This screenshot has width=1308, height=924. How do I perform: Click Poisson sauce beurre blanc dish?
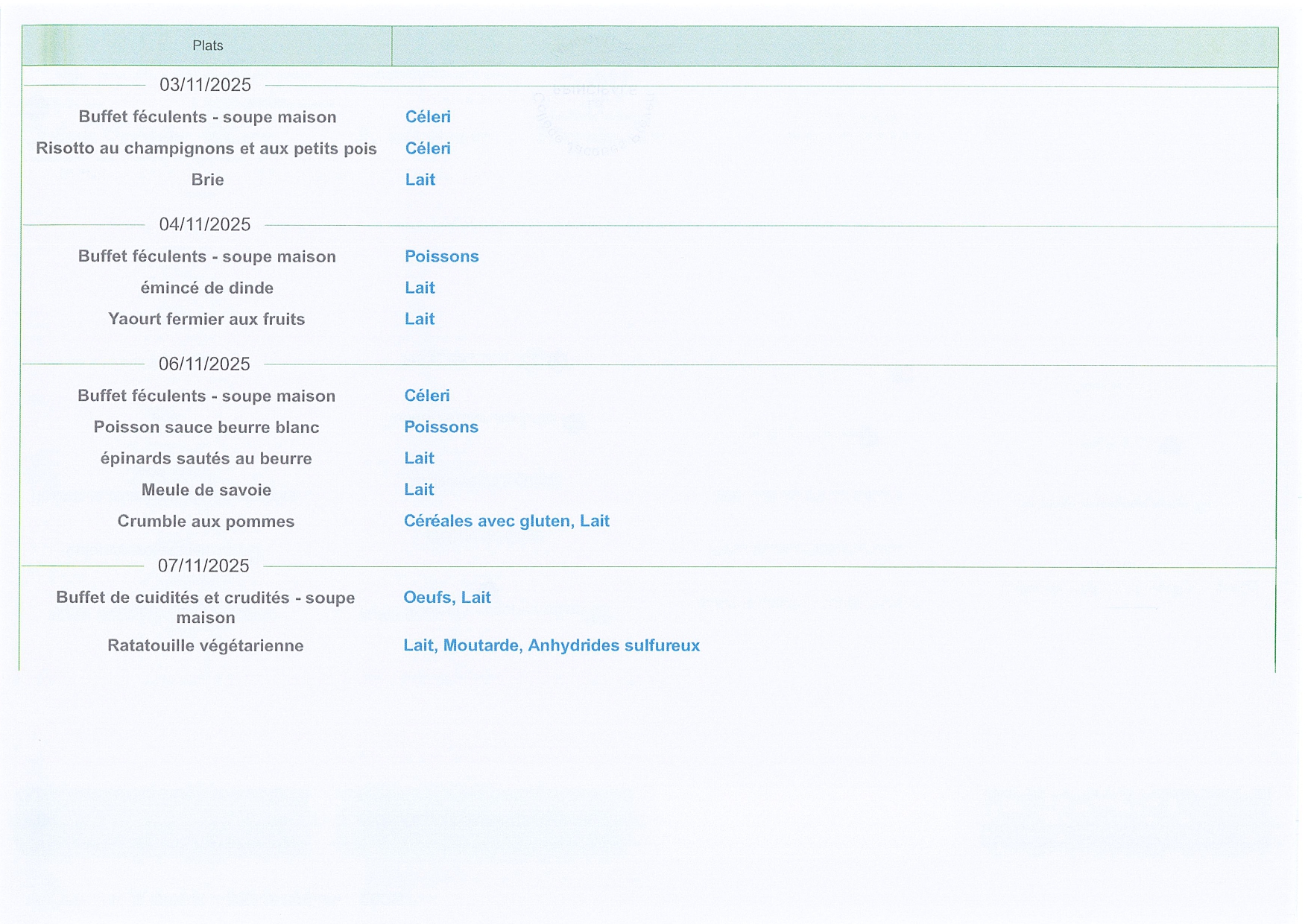click(x=206, y=427)
